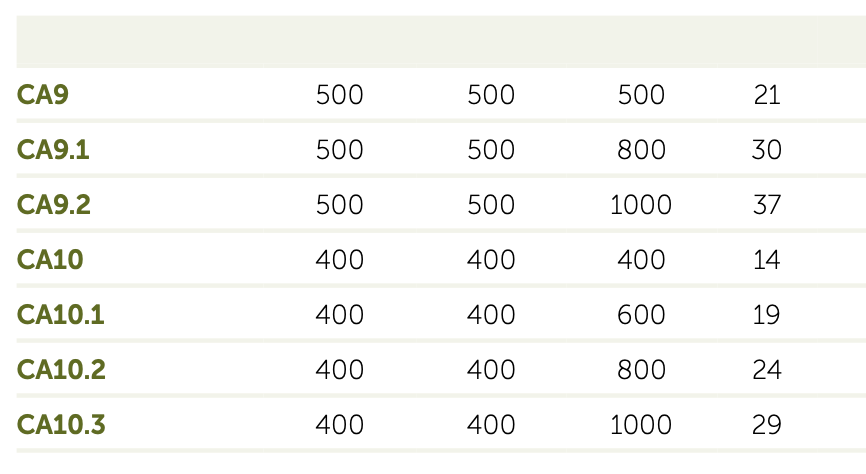Select the value 37 in CA9.2 row
866x474 pixels.
tap(766, 205)
